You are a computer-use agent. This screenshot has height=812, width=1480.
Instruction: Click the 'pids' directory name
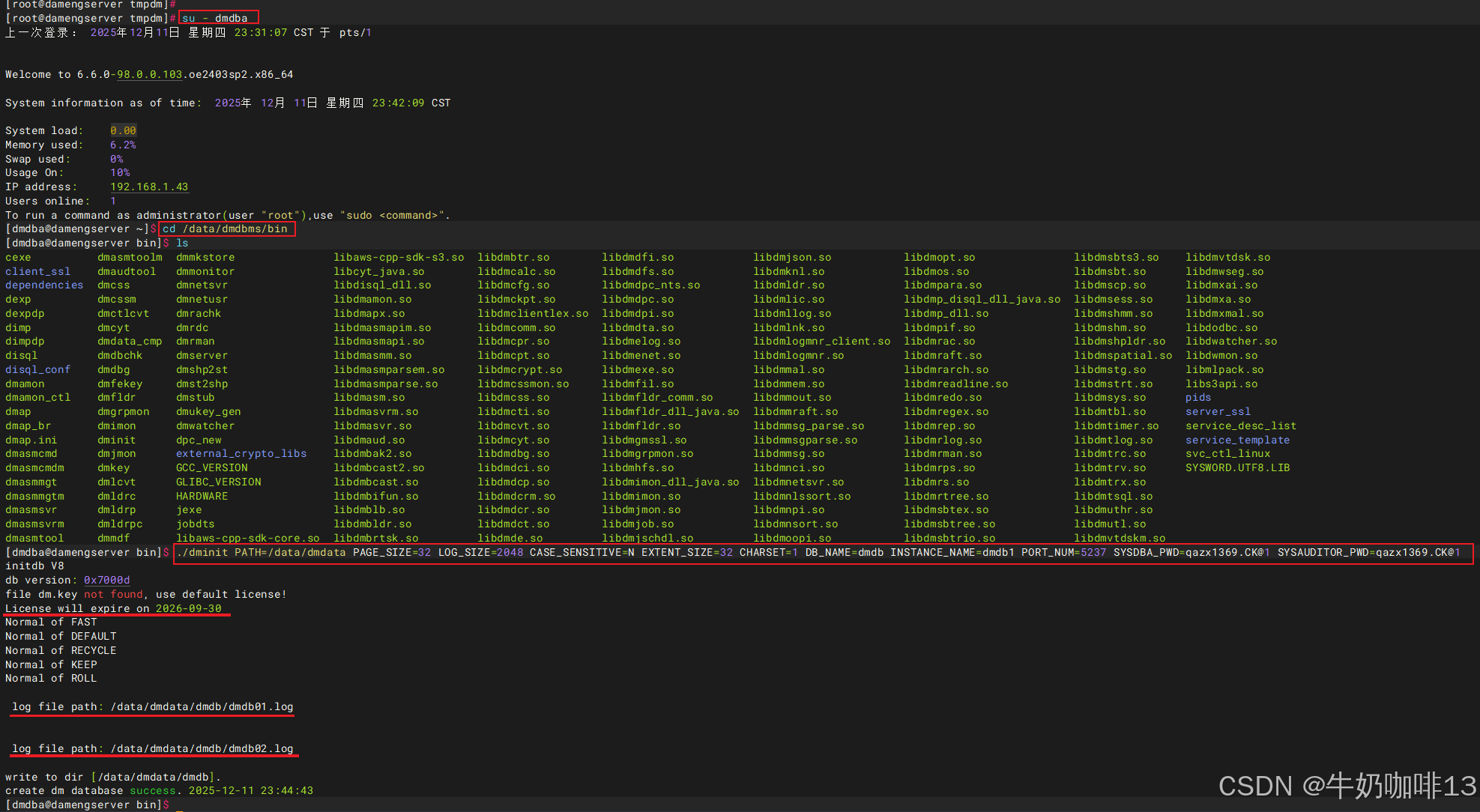[x=1197, y=398]
